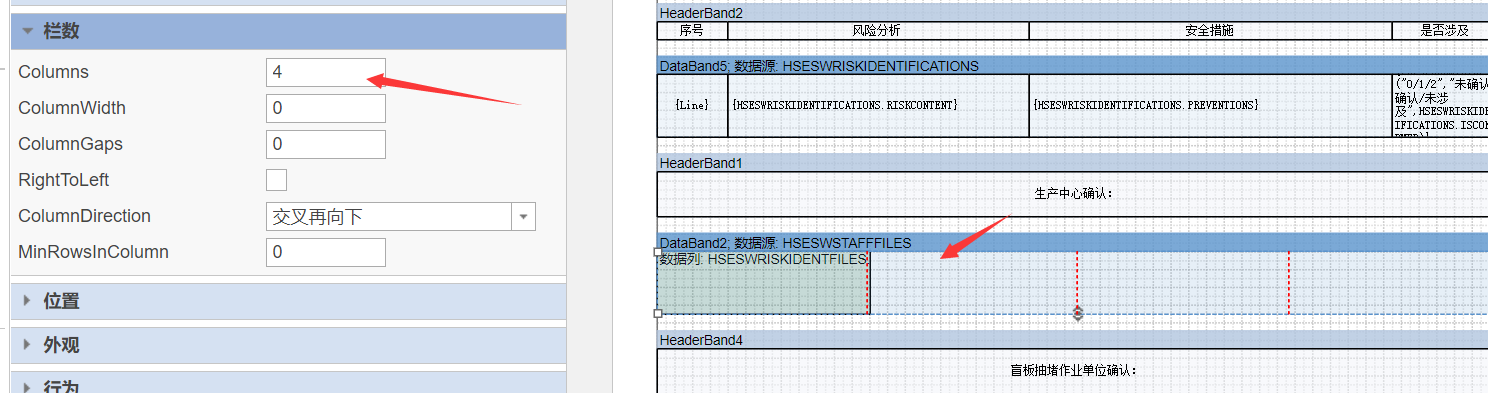Expand the 外观 section

(x=288, y=345)
